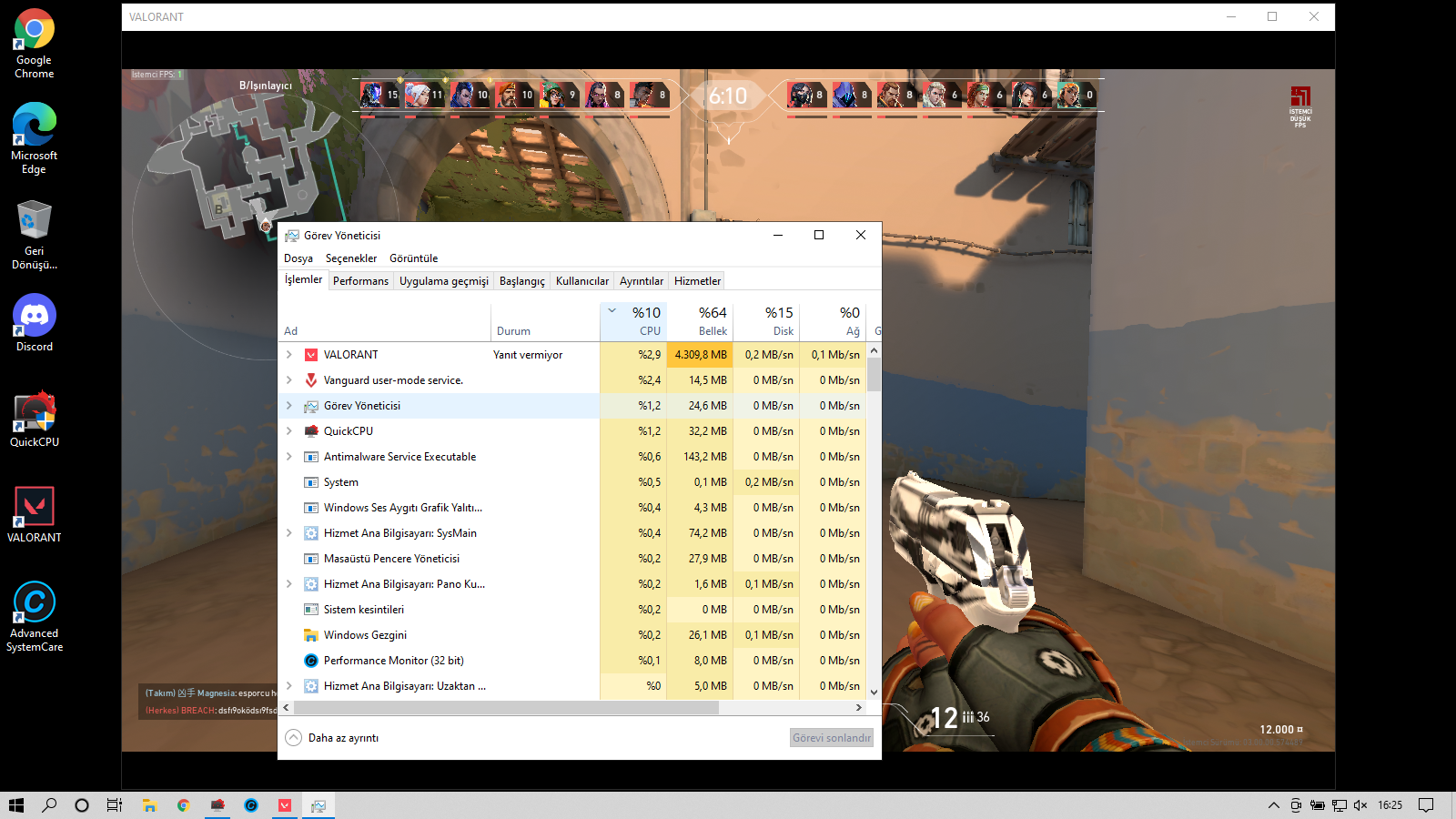The height and width of the screenshot is (819, 1456).
Task: Open Cortana from the taskbar circle
Action: (82, 805)
